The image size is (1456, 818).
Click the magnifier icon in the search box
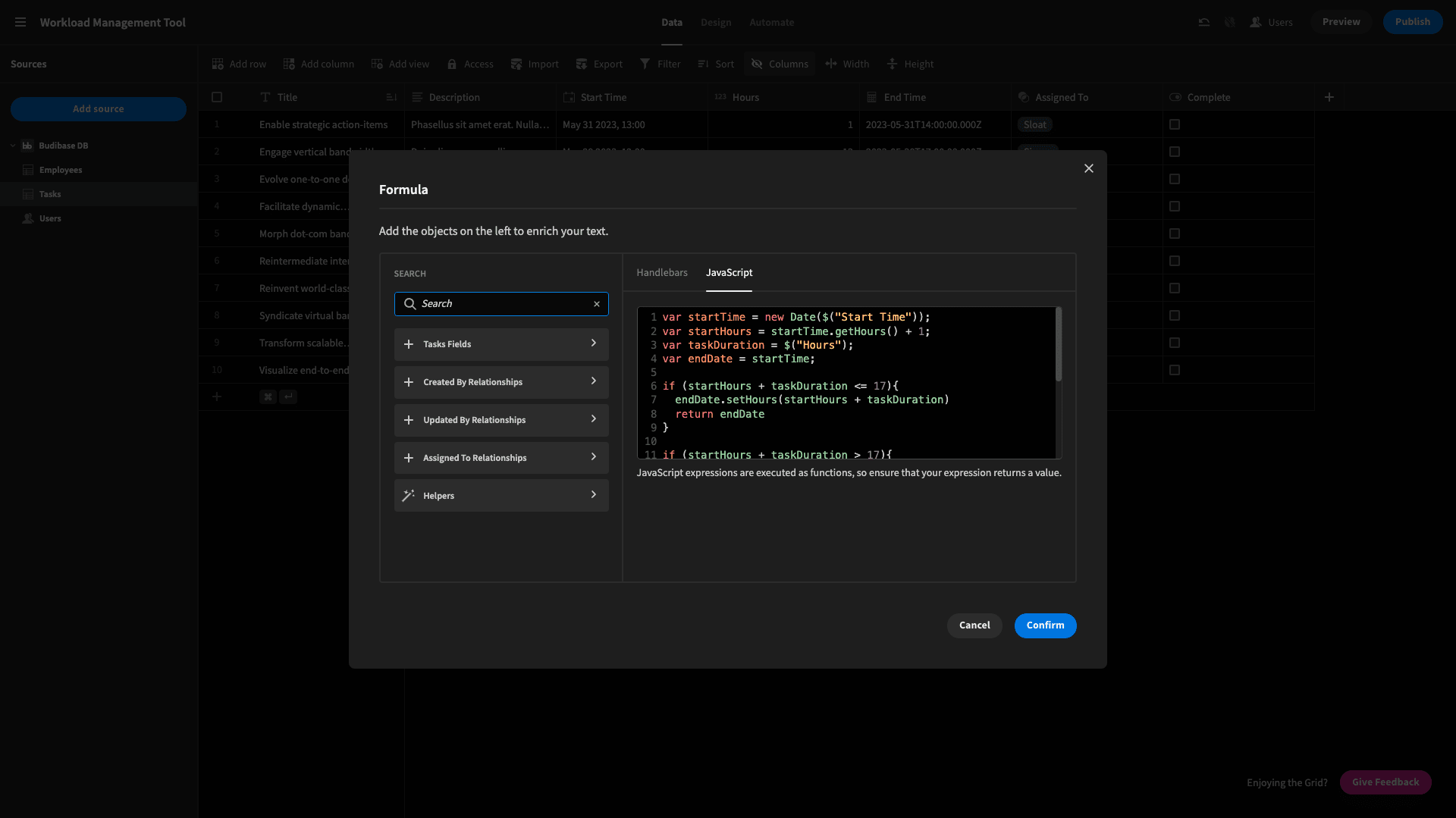pos(409,304)
